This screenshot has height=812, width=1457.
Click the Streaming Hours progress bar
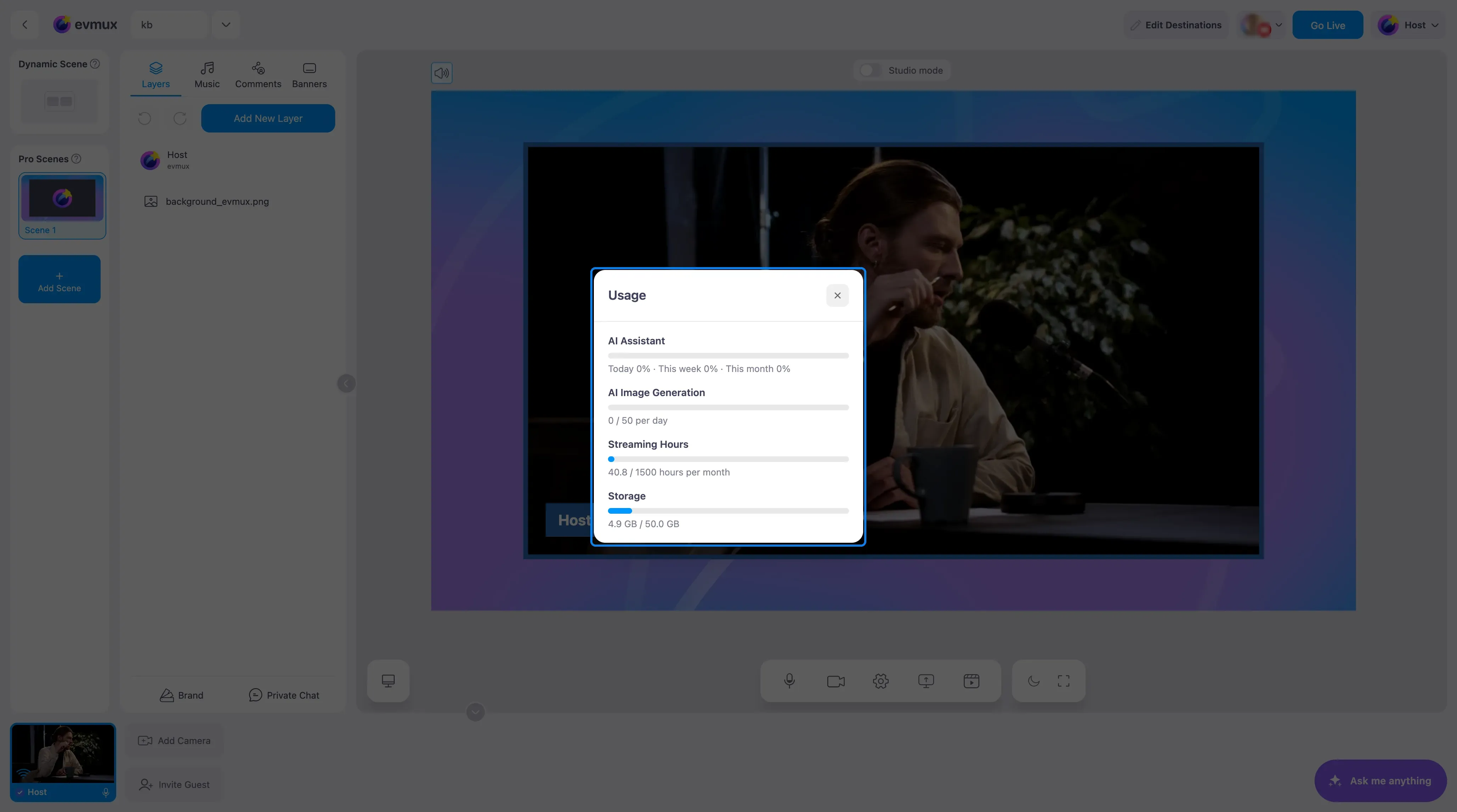point(728,459)
